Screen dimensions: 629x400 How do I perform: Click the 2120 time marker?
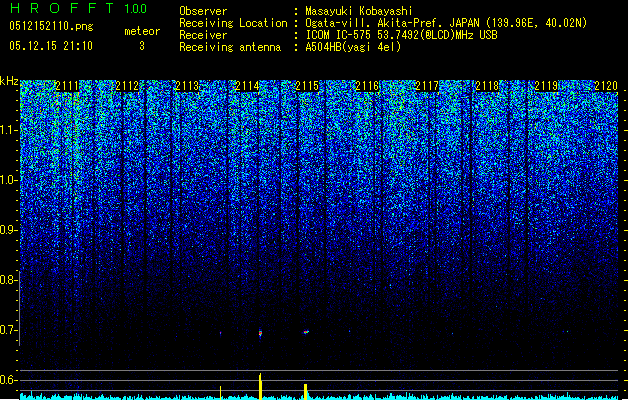(x=606, y=86)
